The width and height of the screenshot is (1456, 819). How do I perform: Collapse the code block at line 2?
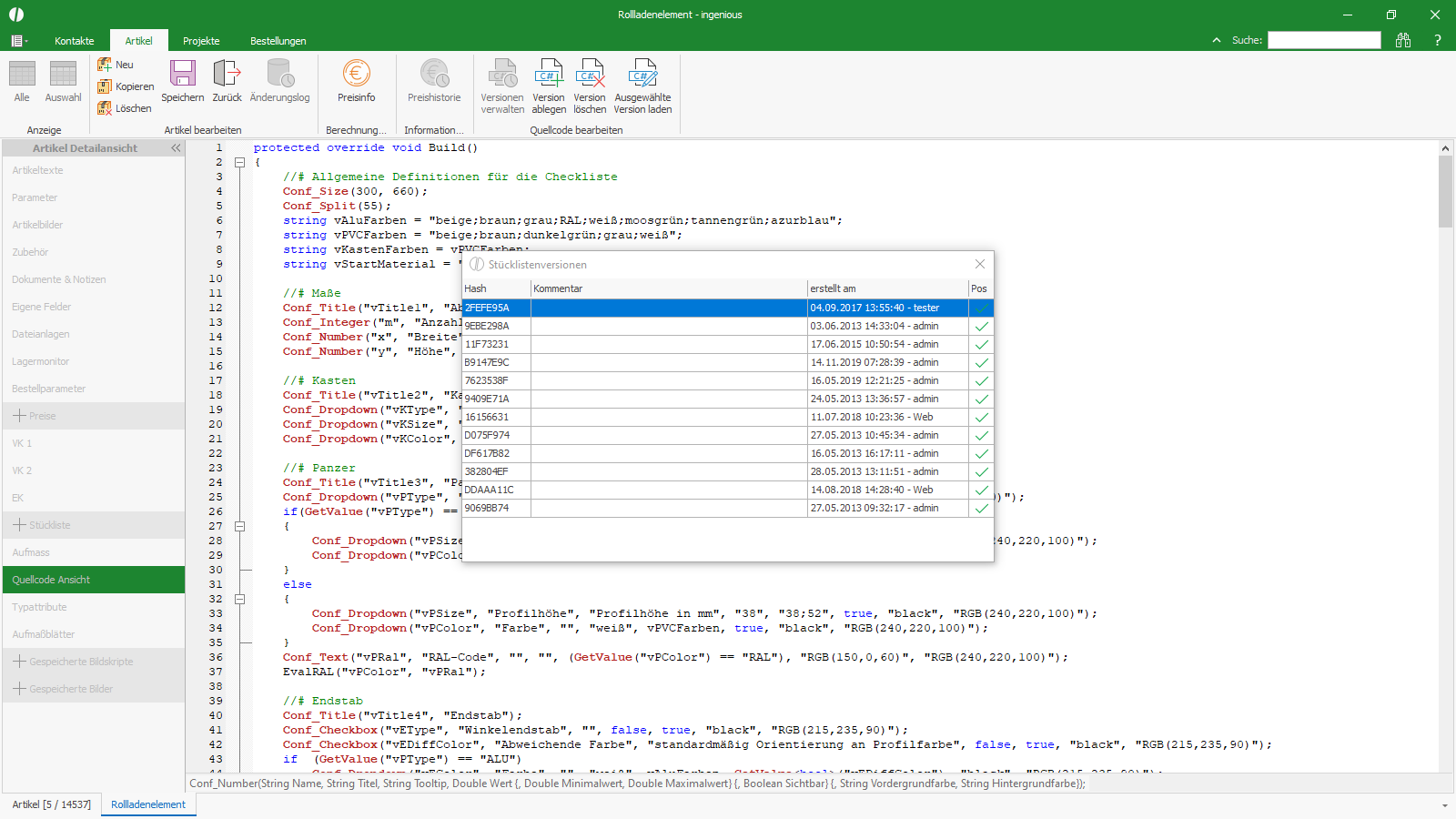[x=240, y=162]
